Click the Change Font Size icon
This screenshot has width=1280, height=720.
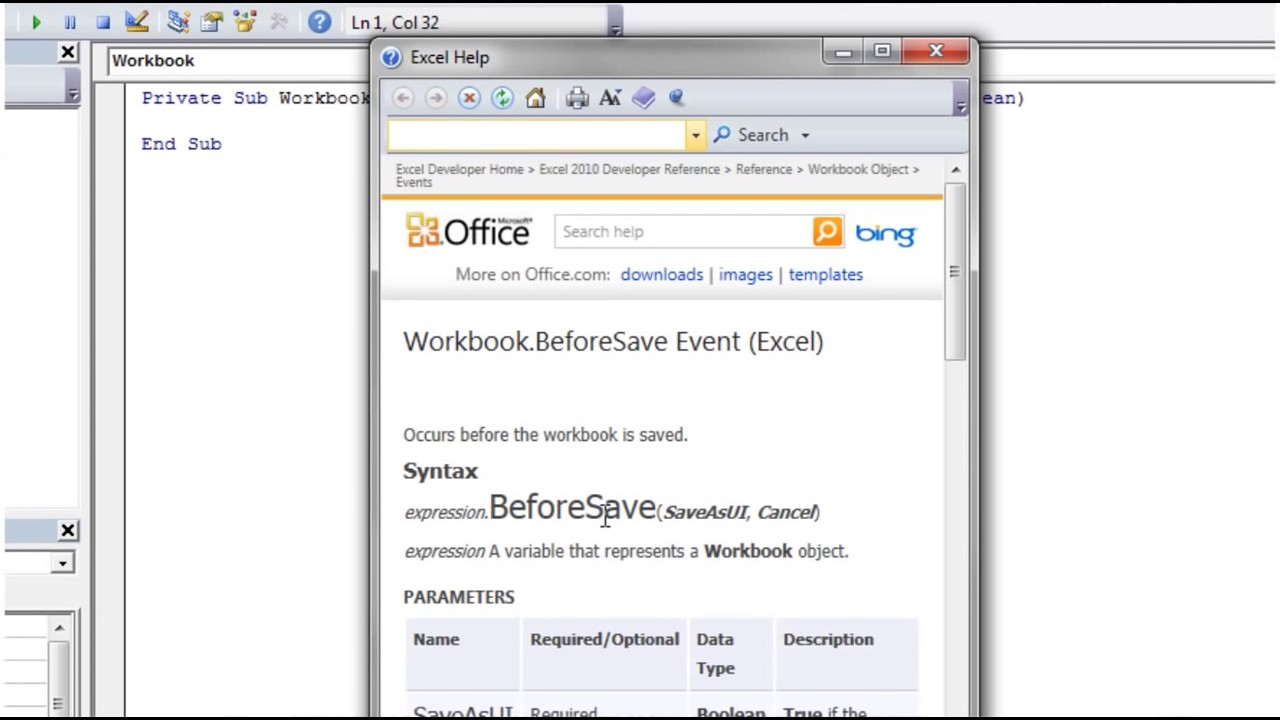610,97
